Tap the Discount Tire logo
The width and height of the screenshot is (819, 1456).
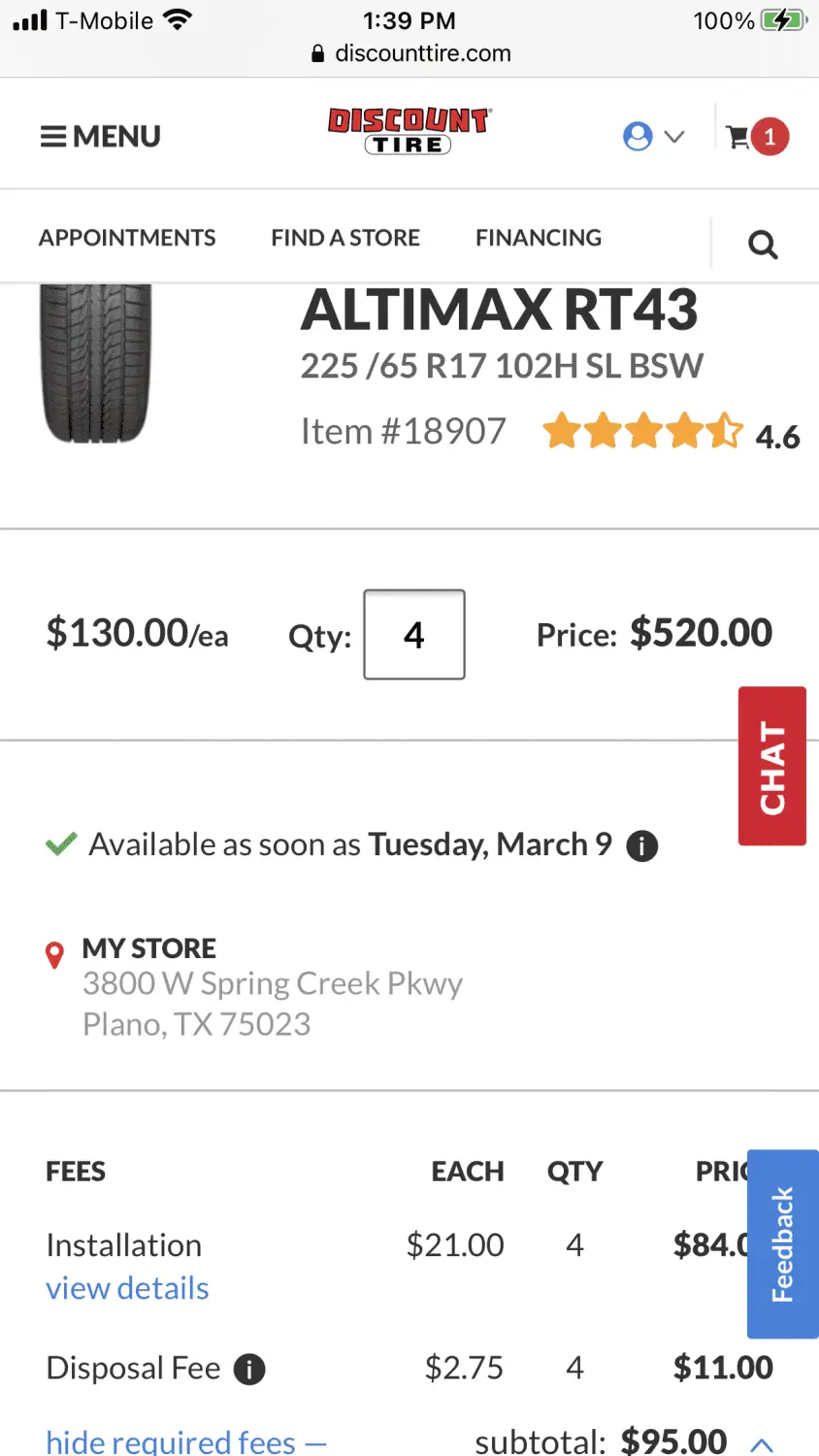[x=409, y=131]
